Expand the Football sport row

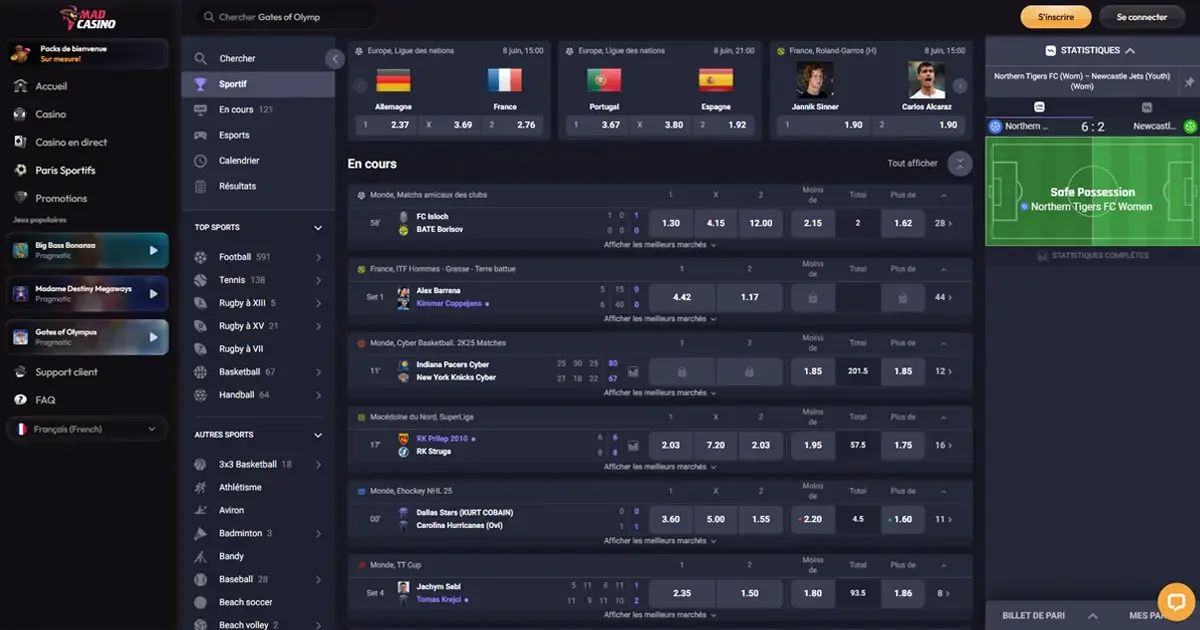point(319,257)
